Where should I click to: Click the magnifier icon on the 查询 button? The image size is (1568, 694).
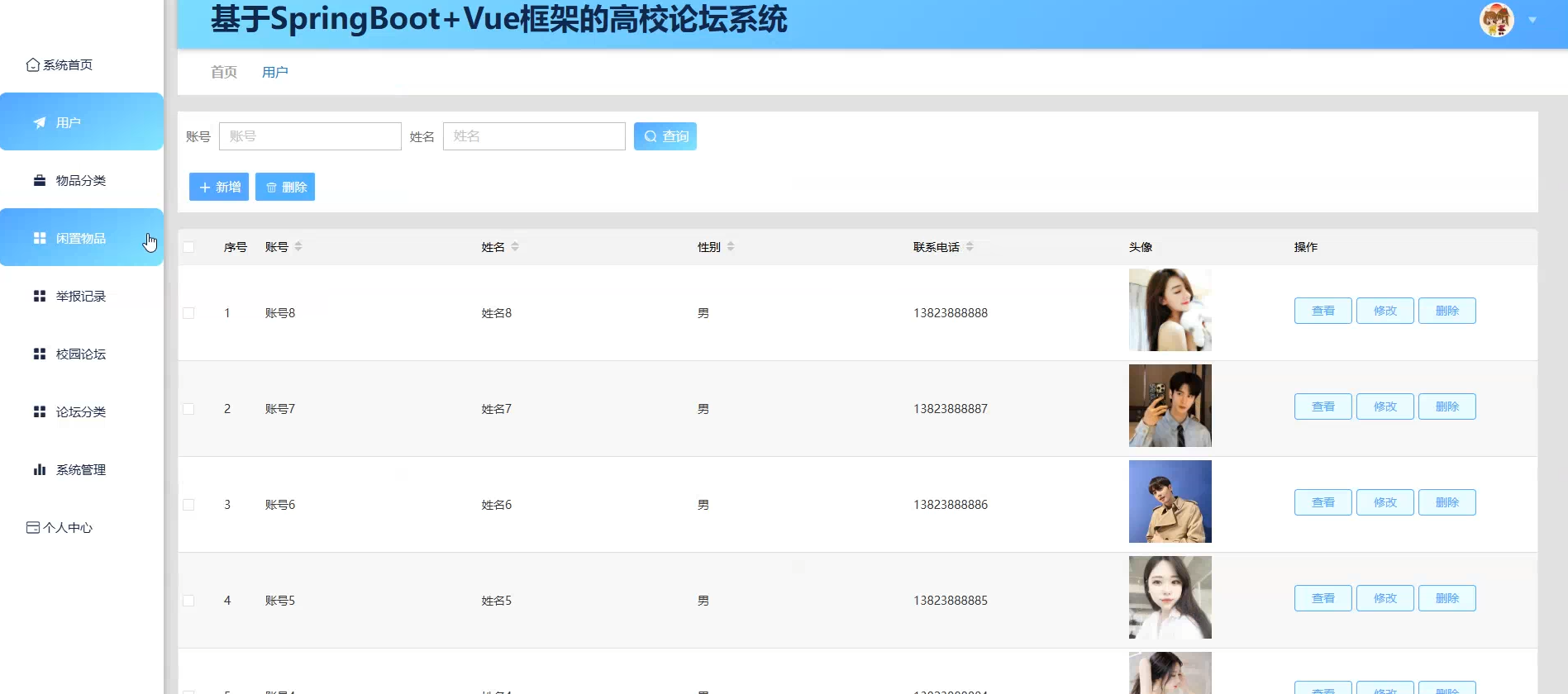point(651,136)
